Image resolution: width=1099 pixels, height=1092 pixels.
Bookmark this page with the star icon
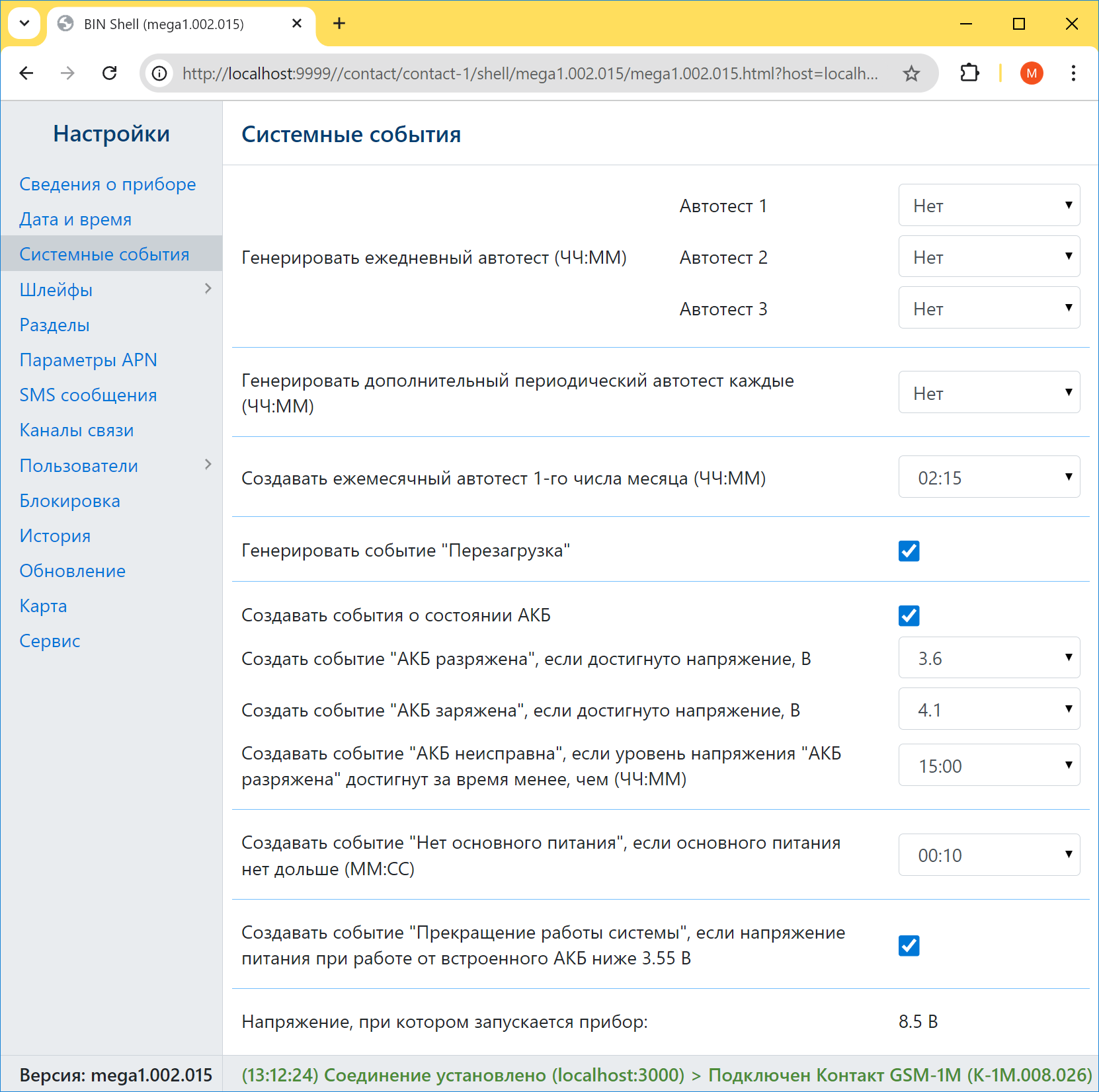pos(911,73)
